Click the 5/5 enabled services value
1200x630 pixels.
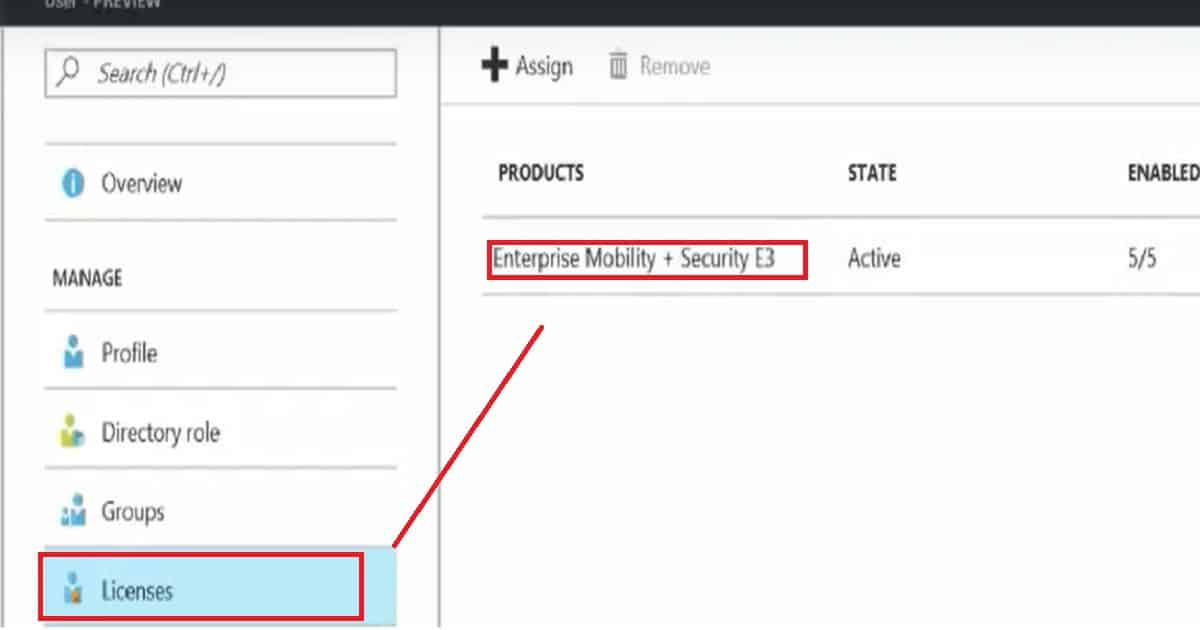(x=1141, y=259)
